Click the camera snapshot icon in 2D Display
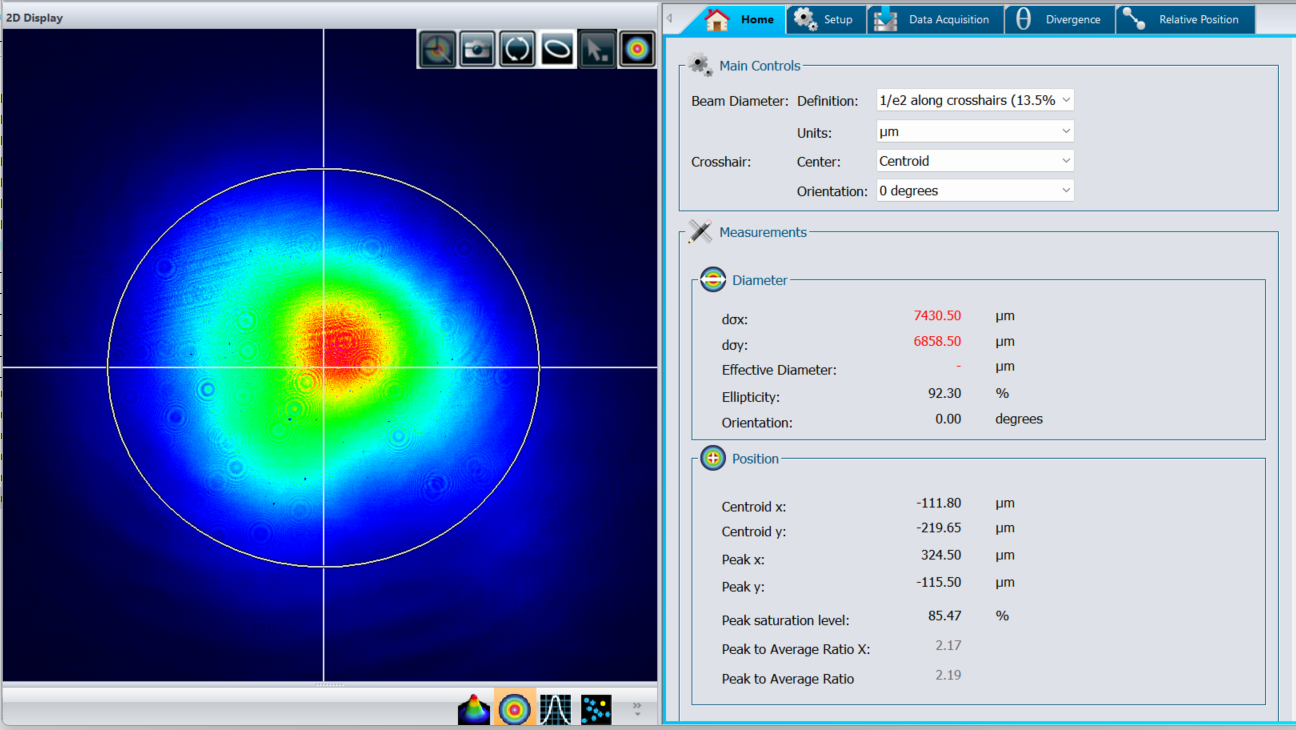Image resolution: width=1296 pixels, height=730 pixels. pos(477,49)
